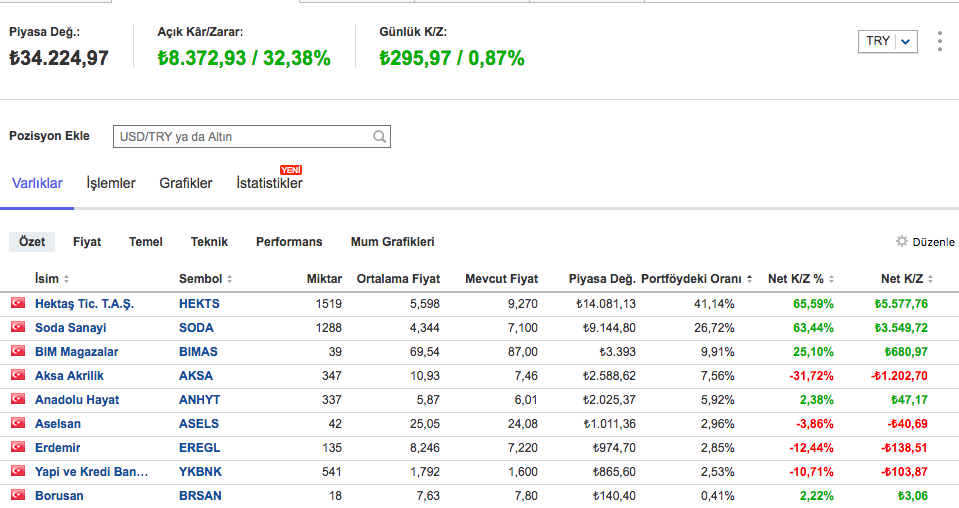Click the Turkish flag beside BIM Magazalar
The width and height of the screenshot is (959, 508).
[18, 350]
